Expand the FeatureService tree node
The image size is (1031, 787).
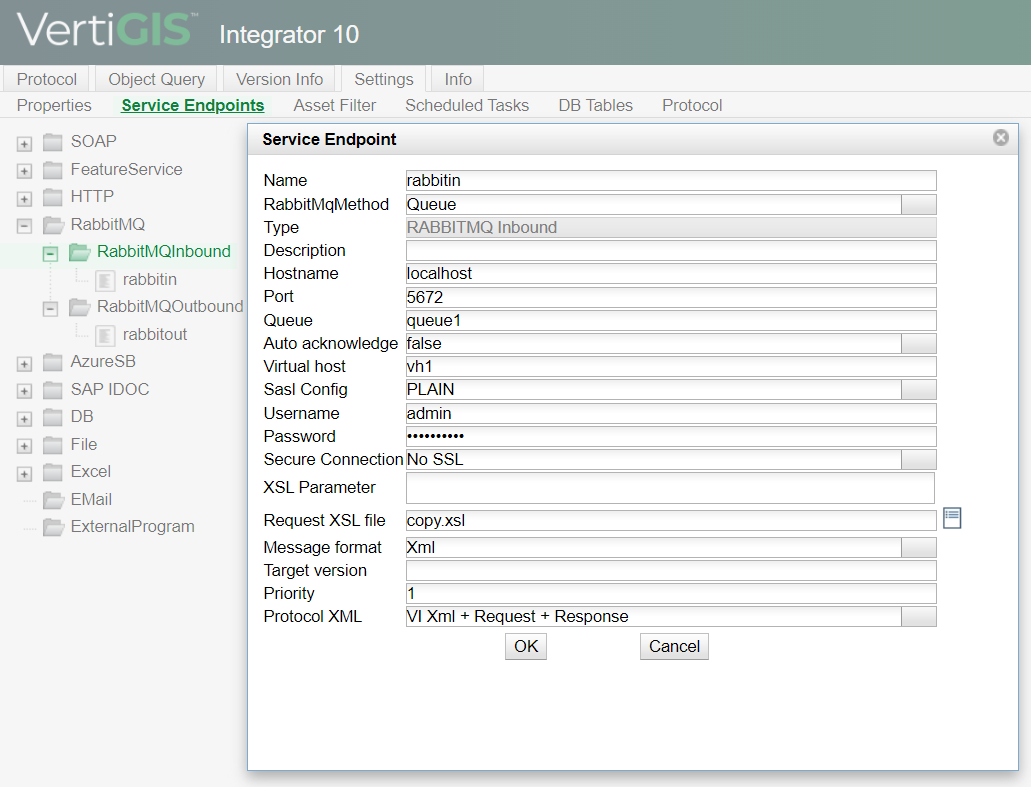point(24,171)
